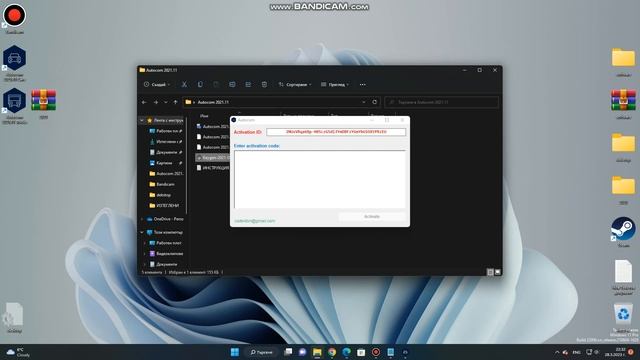Click the Activation ID field
The image size is (640, 360).
coord(336,132)
